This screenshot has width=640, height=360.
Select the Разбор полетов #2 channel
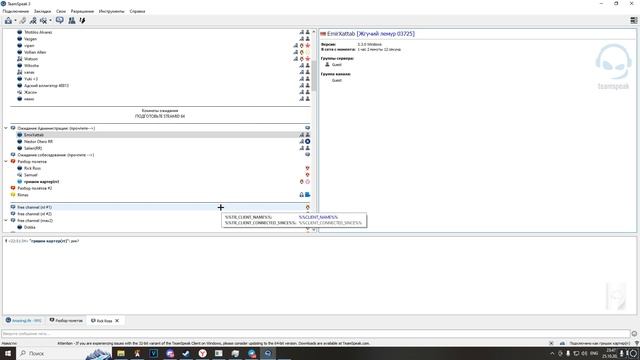coord(35,189)
